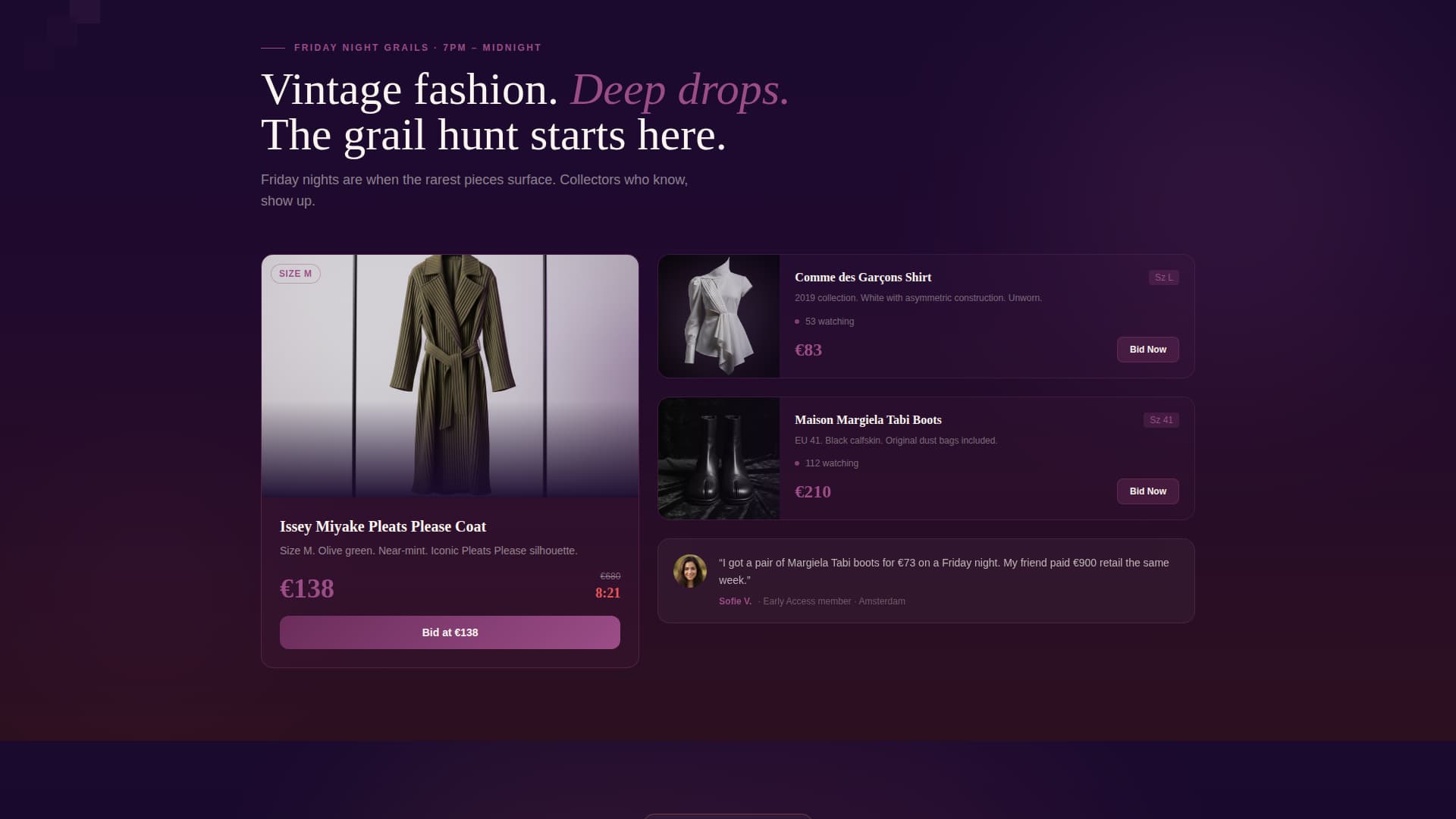The image size is (1456, 819).
Task: Click the Sz L size badge on the shirt card
Action: (x=1163, y=278)
